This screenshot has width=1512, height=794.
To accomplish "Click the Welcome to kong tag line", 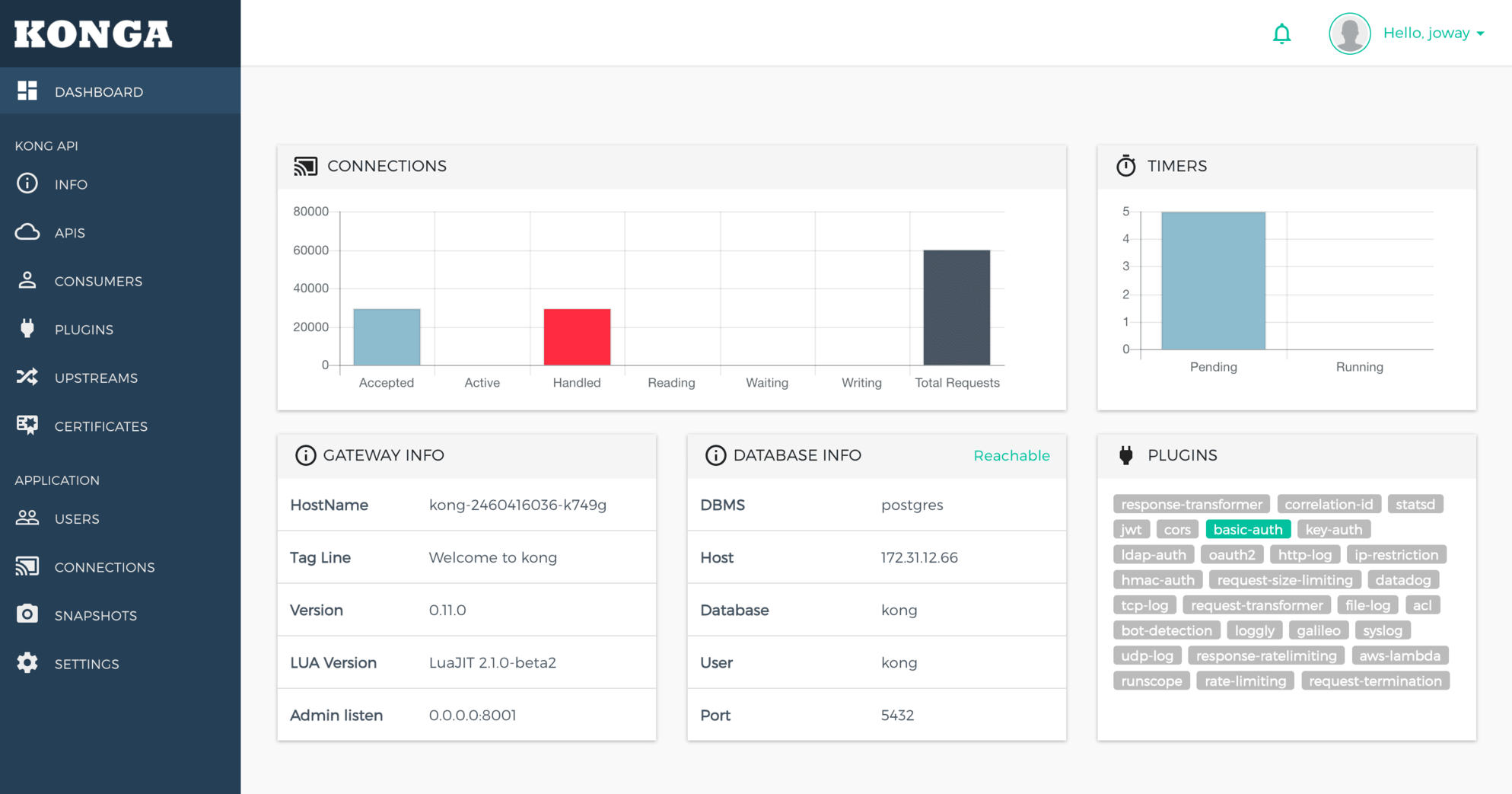I will coord(493,557).
